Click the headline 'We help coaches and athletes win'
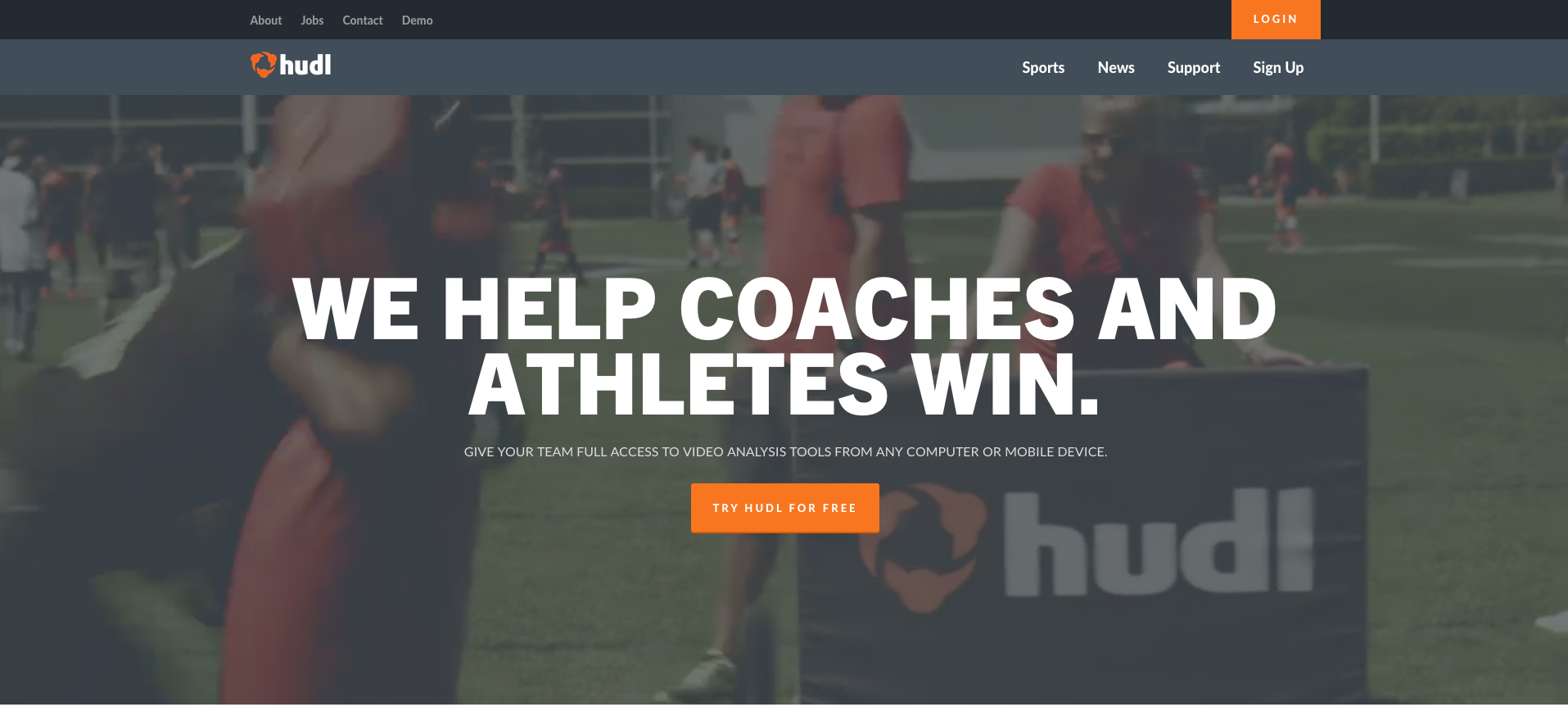The width and height of the screenshot is (1568, 707). click(784, 346)
